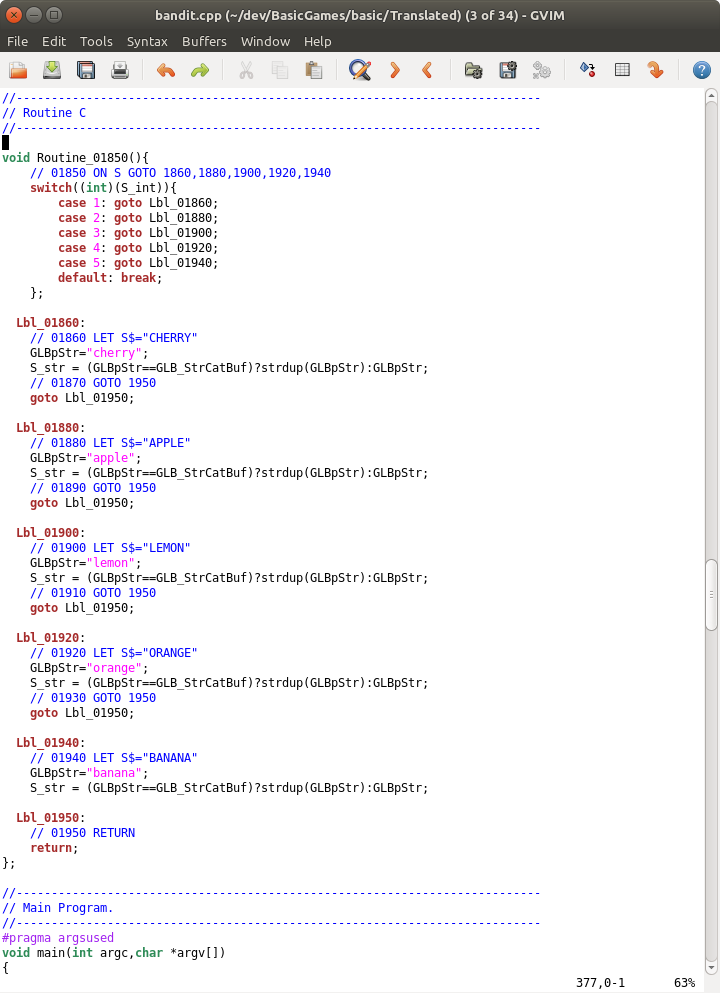Click the "63%" file position indicator

685,983
